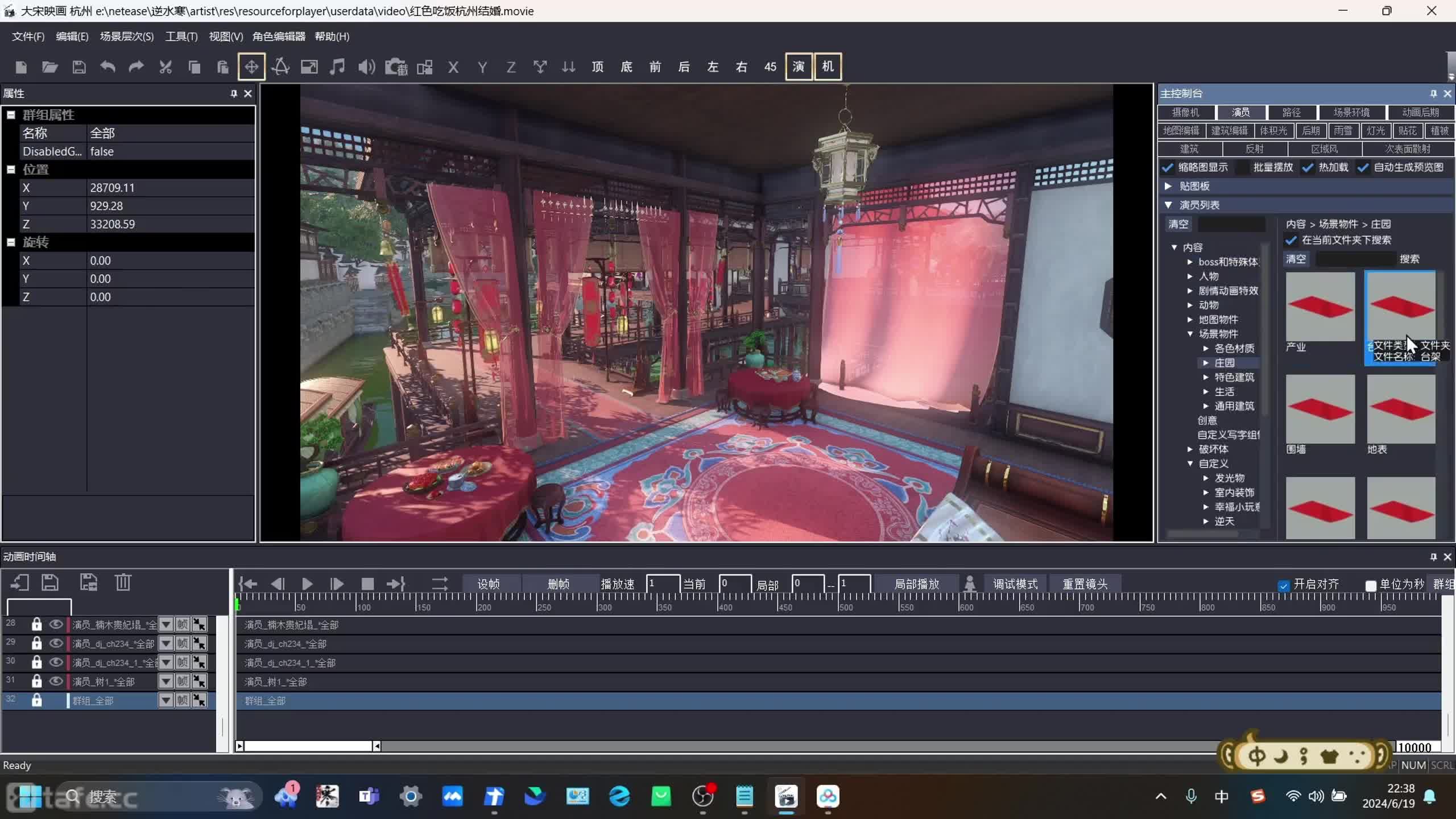1456x819 pixels.
Task: Switch to front view (前)
Action: 655,67
